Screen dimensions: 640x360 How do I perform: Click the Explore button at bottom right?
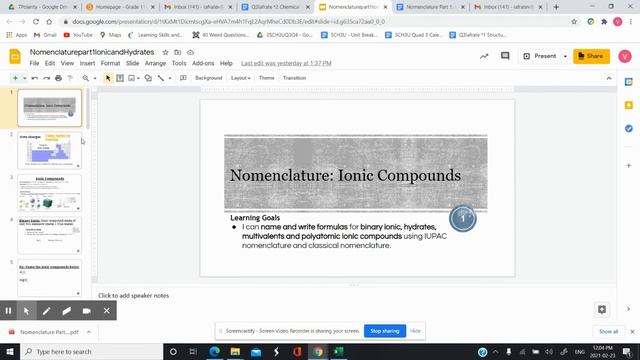tap(602, 309)
